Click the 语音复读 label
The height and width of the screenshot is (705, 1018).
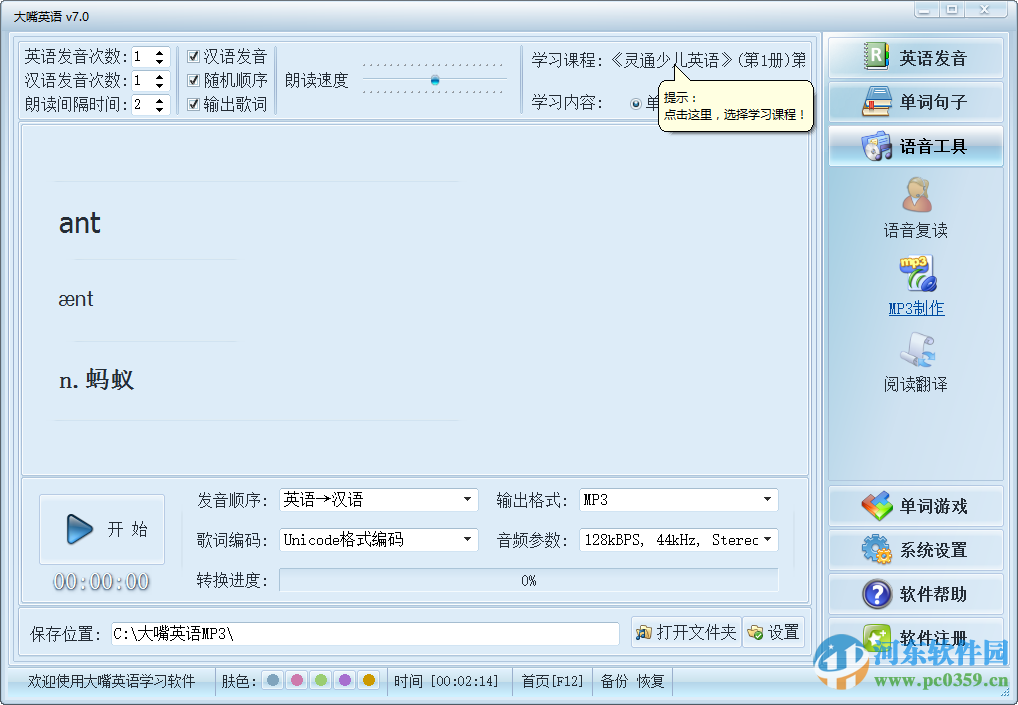[915, 230]
